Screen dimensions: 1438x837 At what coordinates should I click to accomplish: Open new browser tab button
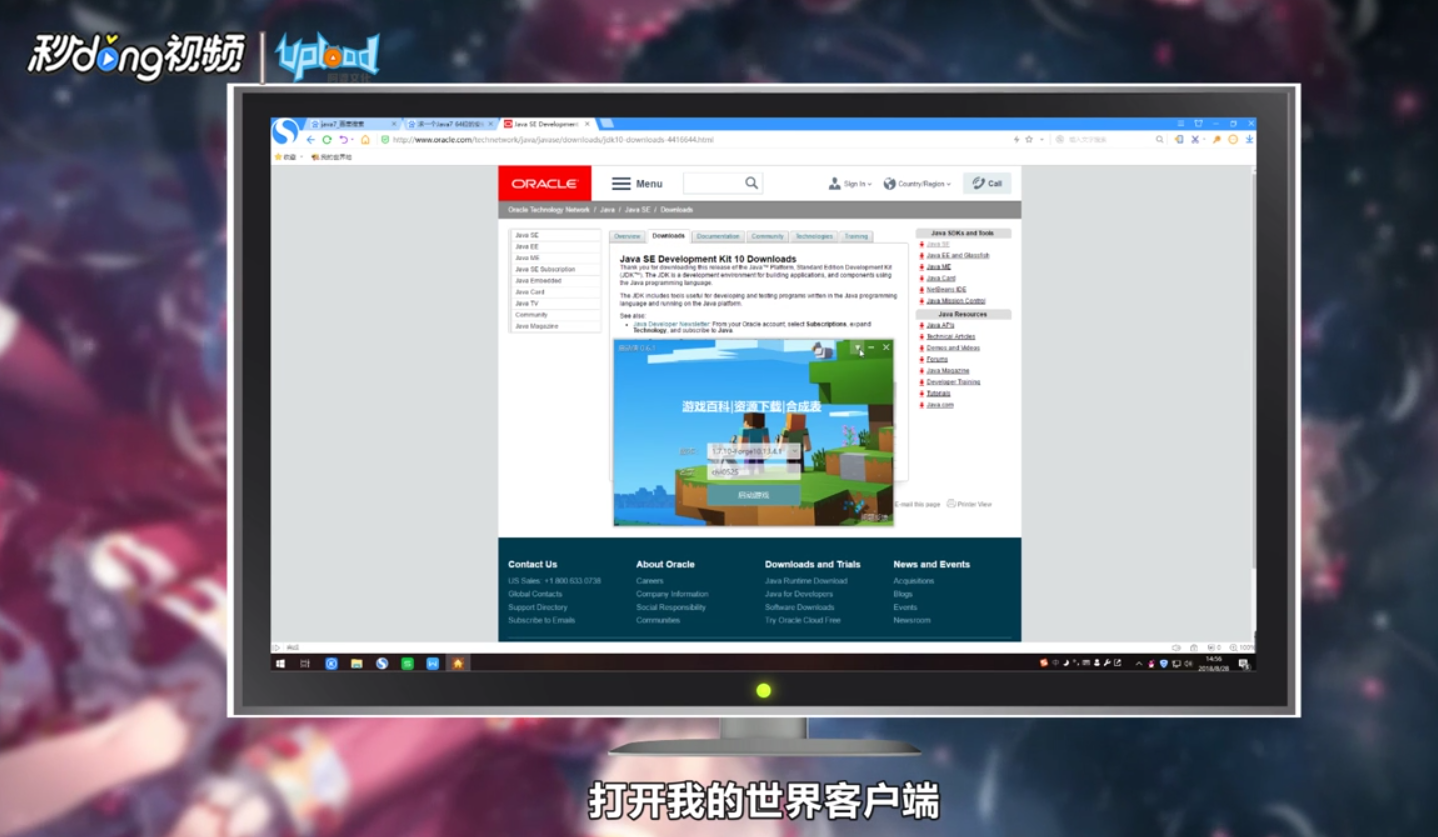605,124
